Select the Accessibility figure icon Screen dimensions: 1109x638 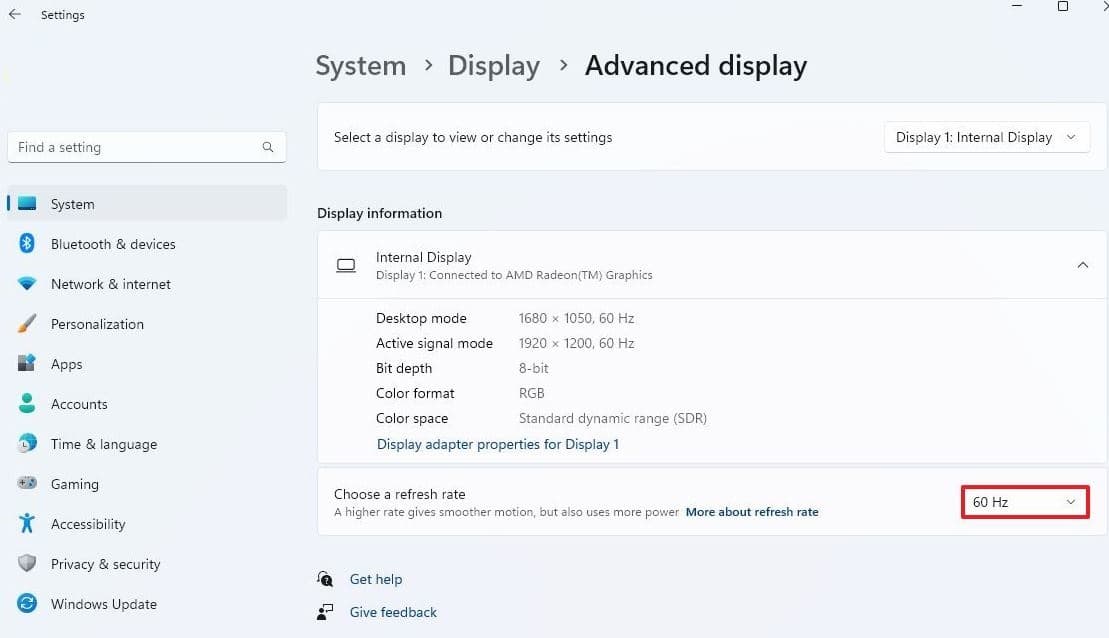(28, 524)
